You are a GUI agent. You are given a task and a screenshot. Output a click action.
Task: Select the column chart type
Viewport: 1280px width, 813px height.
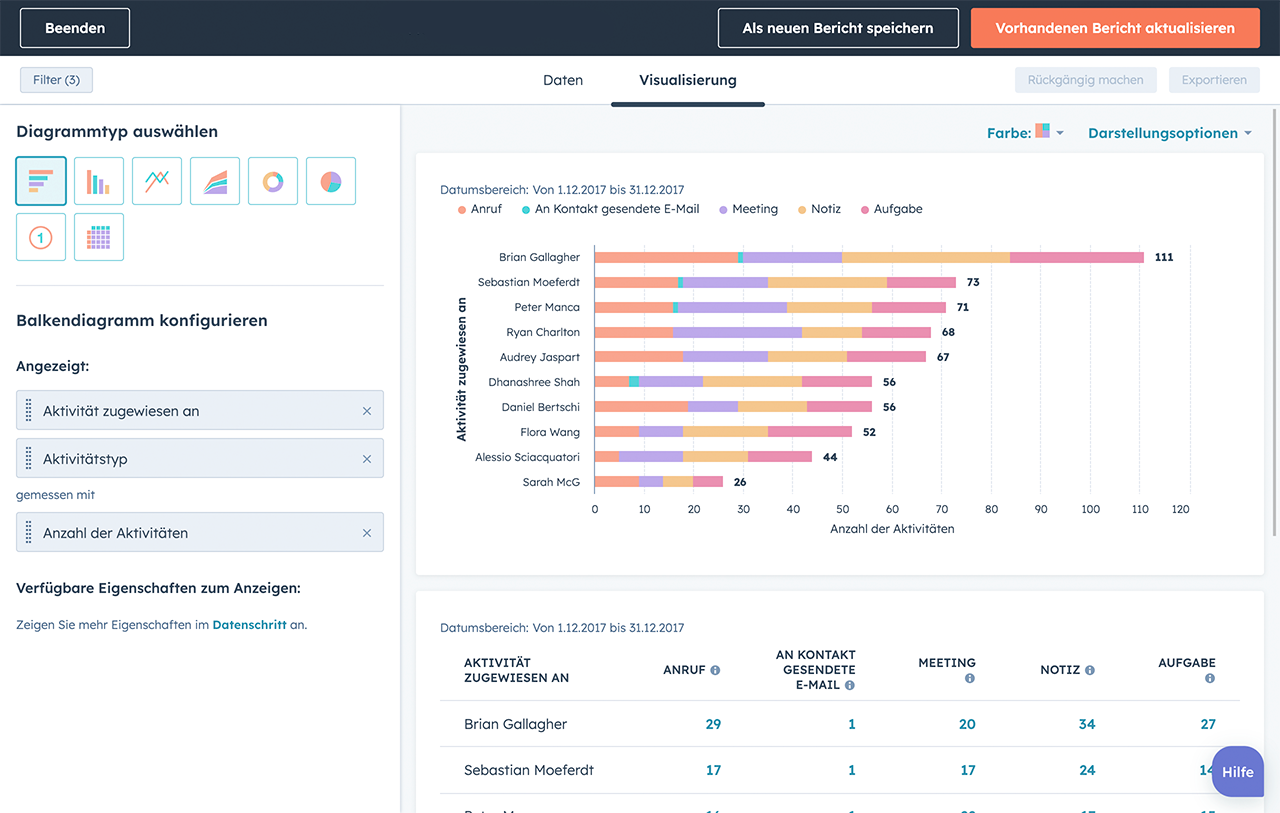coord(98,181)
